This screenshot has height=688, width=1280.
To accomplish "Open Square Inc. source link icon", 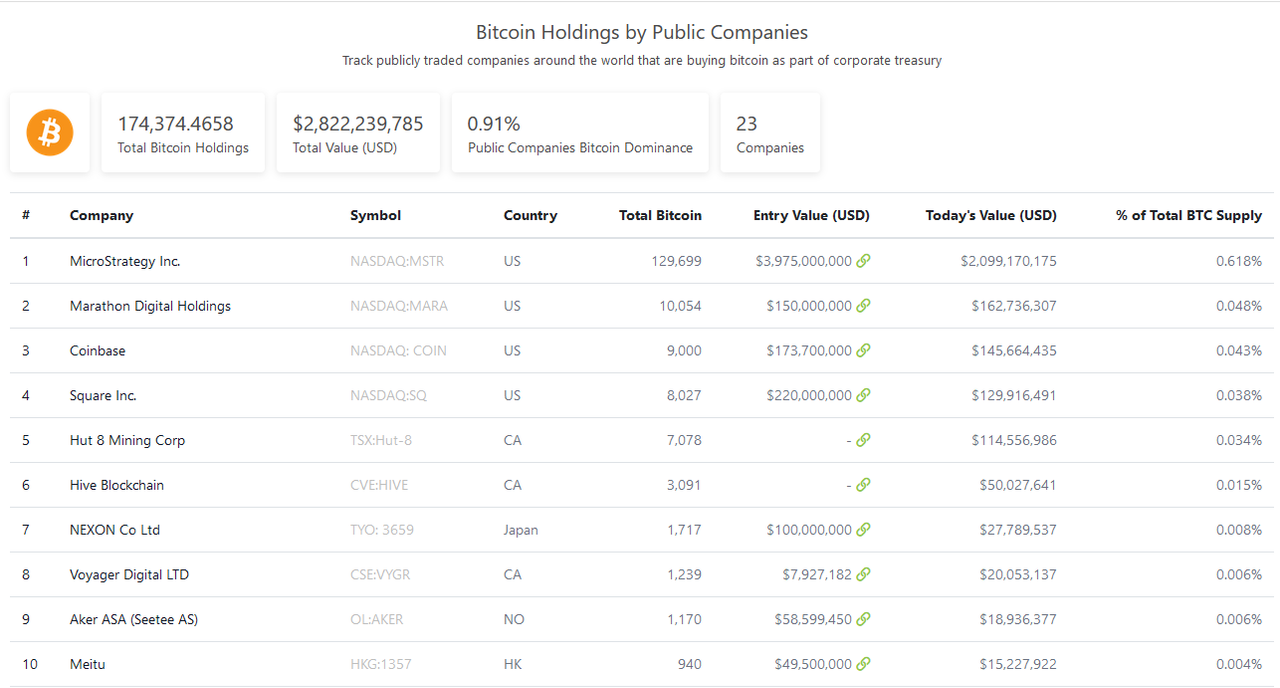I will (863, 395).
